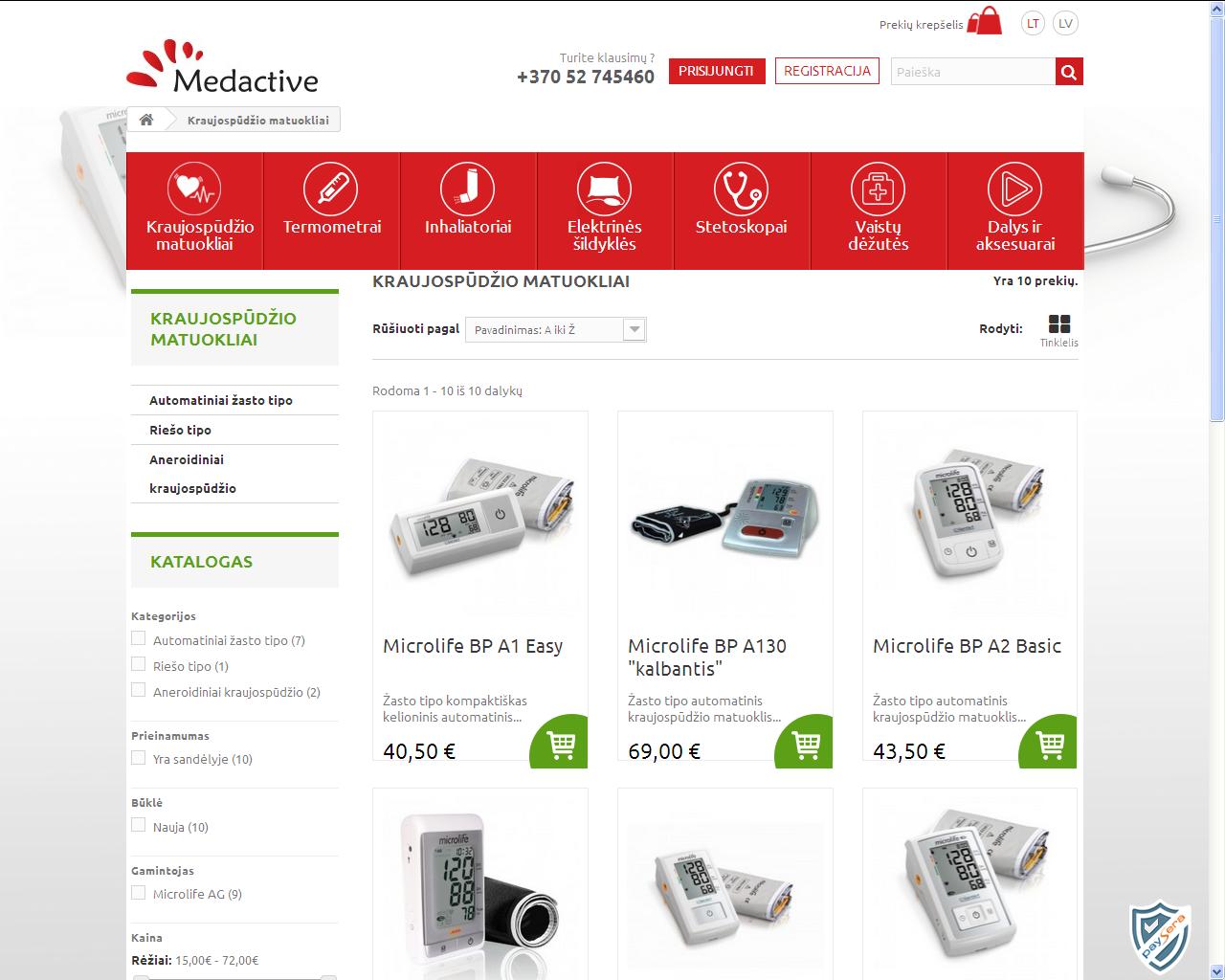Tick the Riešo tipo (1) checkbox

tap(139, 664)
